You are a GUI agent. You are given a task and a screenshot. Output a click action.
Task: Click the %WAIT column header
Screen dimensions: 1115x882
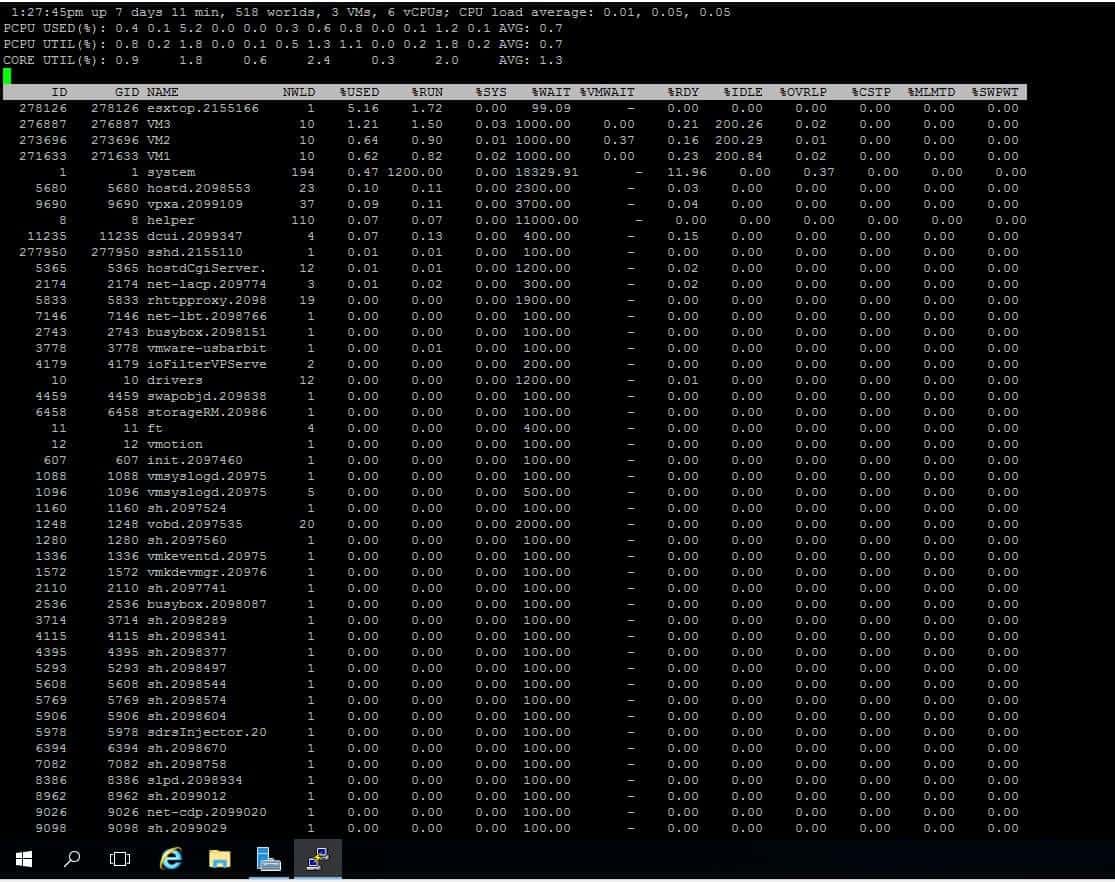coord(551,92)
